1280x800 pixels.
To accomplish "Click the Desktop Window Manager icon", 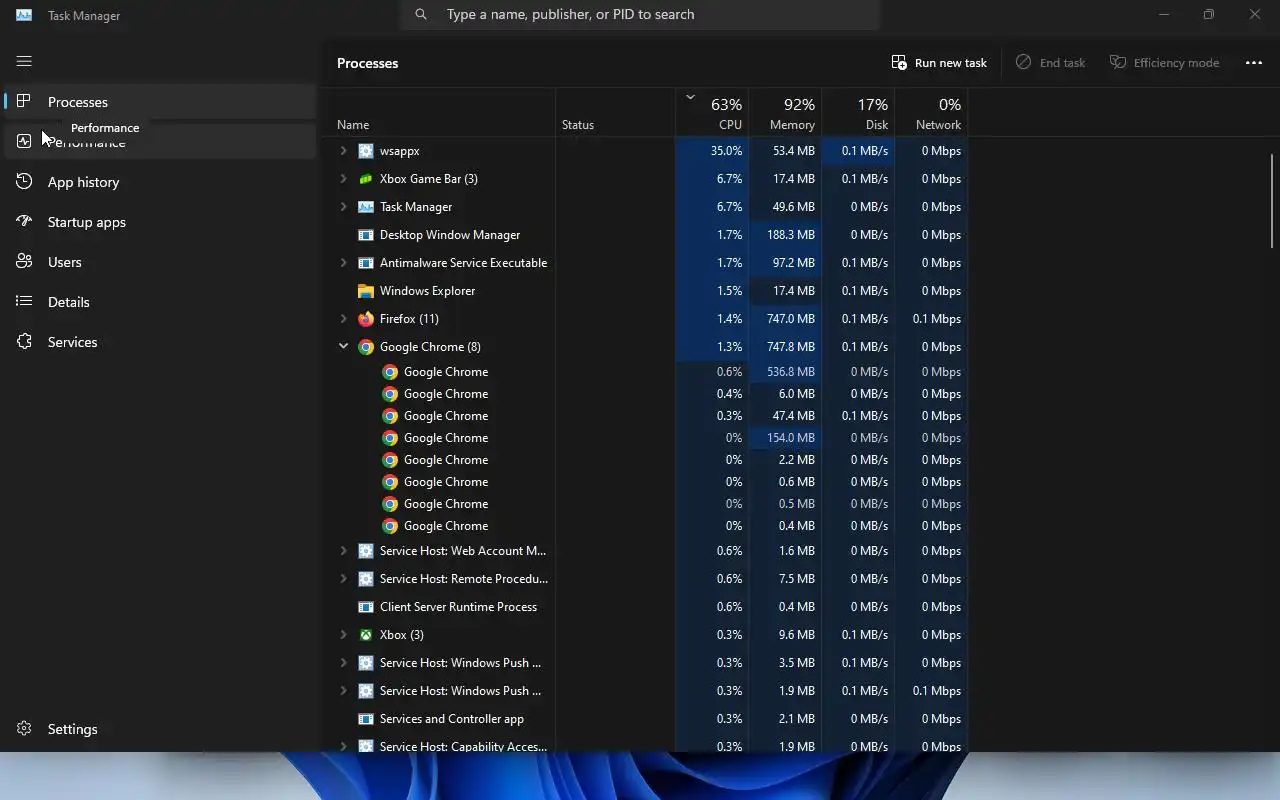I will click(366, 235).
